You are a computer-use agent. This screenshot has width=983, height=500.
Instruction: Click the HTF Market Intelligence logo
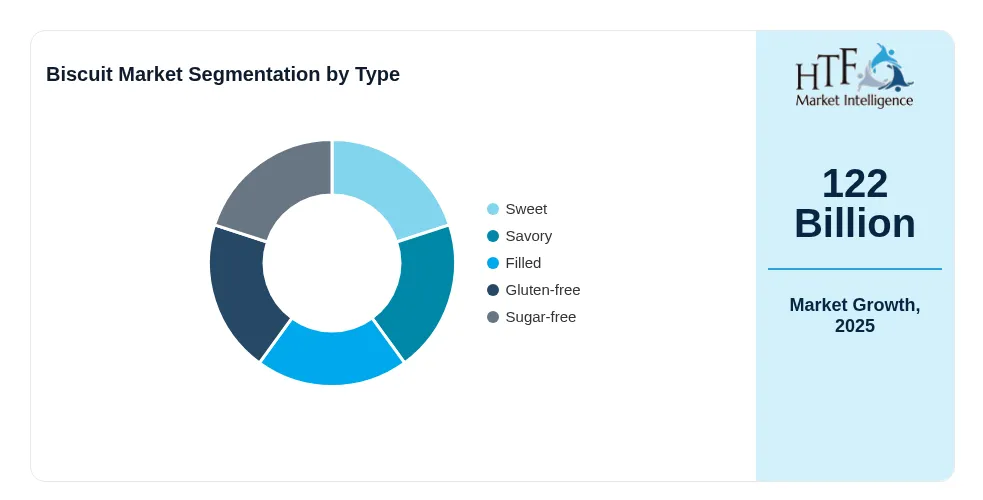tap(854, 76)
